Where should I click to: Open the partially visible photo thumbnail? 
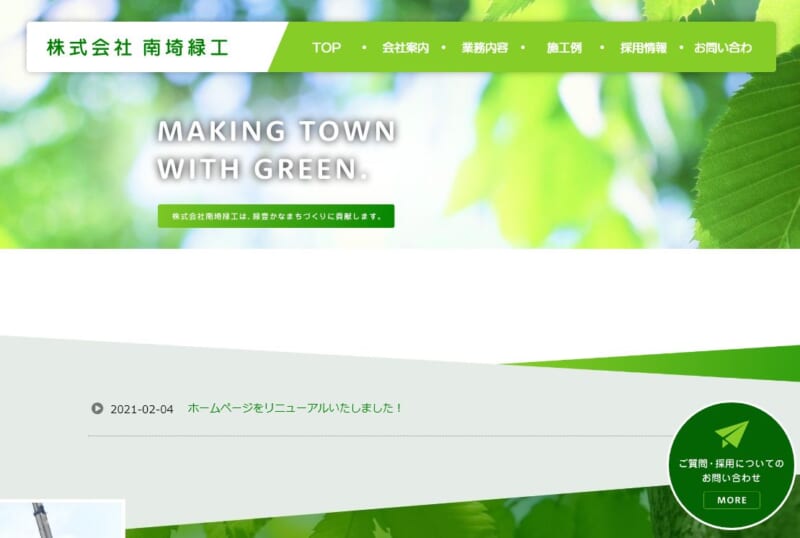click(x=62, y=519)
